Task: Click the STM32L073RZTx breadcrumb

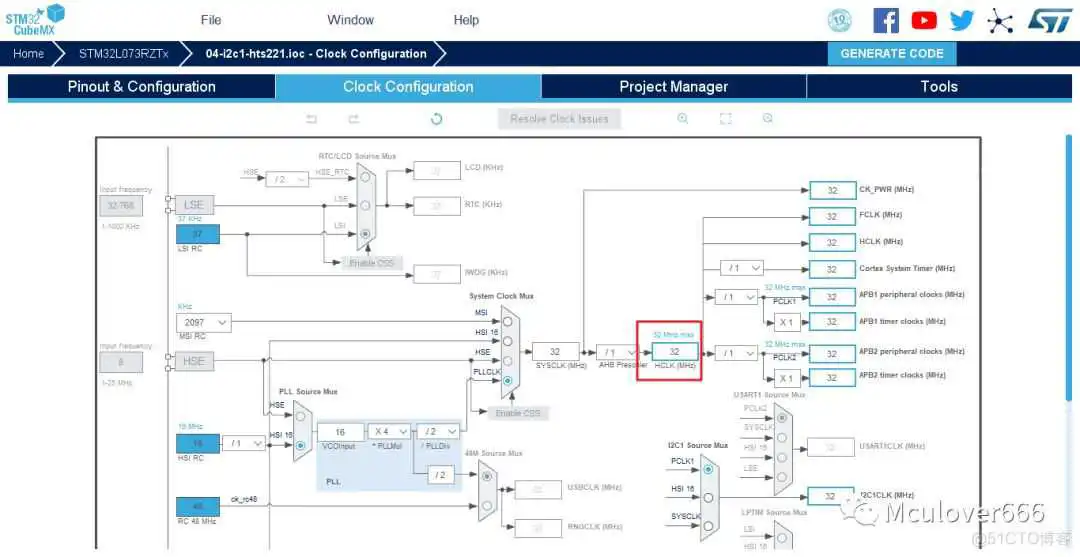Action: point(125,54)
